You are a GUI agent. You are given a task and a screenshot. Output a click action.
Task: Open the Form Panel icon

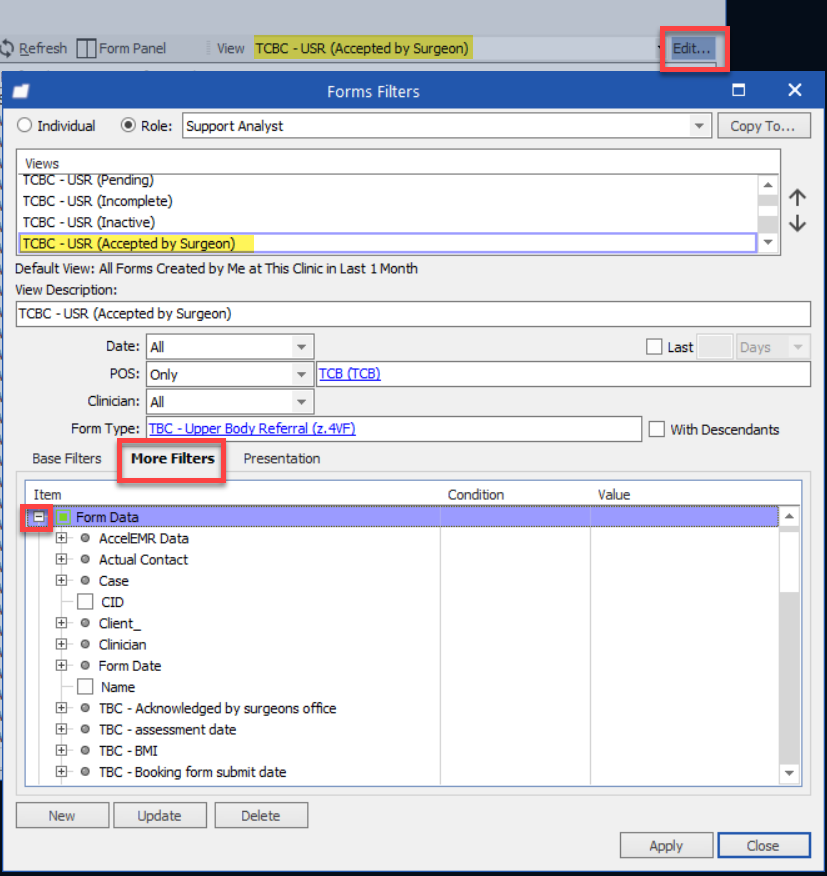[86, 49]
